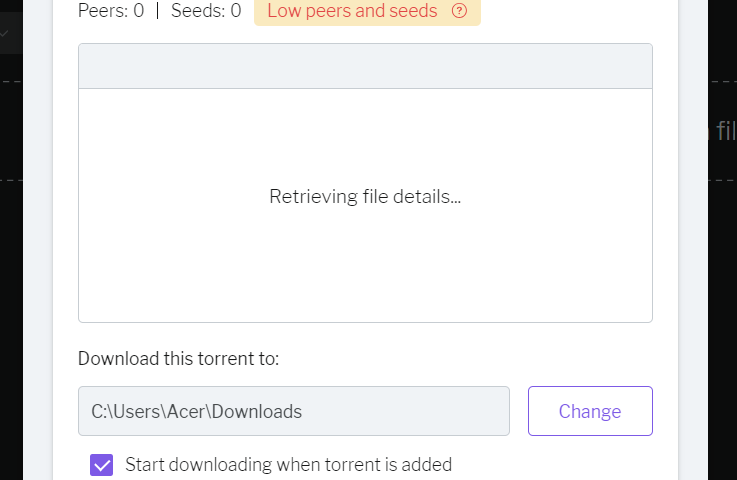The width and height of the screenshot is (737, 480).
Task: Select the blank file list area below Retrieving message
Action: 365,266
